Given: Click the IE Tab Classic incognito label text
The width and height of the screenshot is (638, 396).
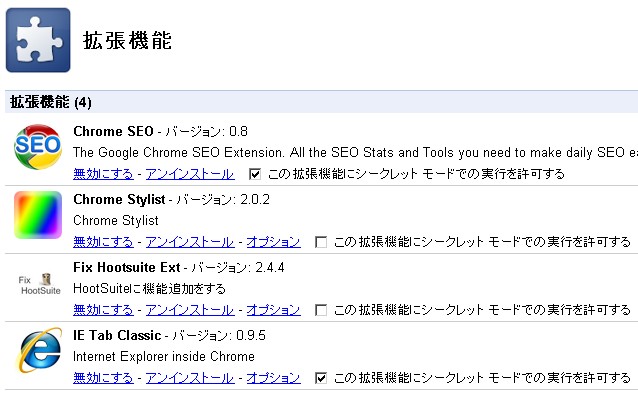Looking at the screenshot, I should click(482, 378).
